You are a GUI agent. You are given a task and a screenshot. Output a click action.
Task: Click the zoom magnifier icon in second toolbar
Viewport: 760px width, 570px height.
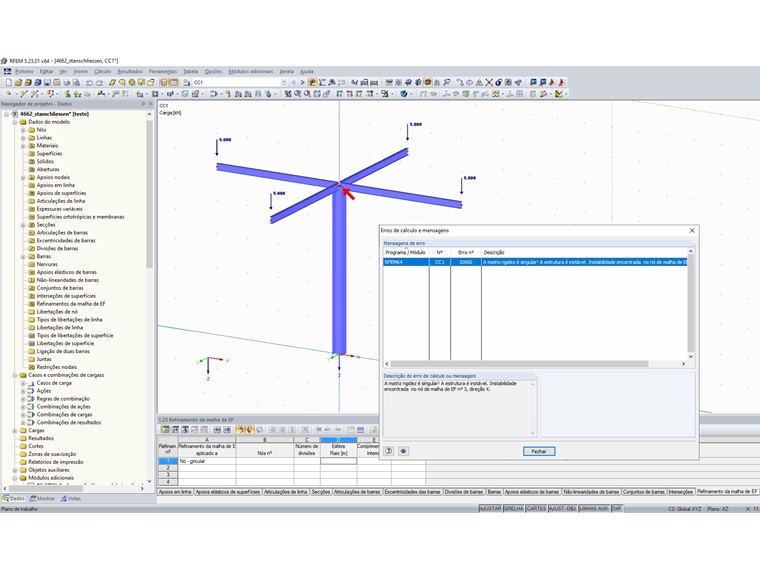[x=297, y=94]
